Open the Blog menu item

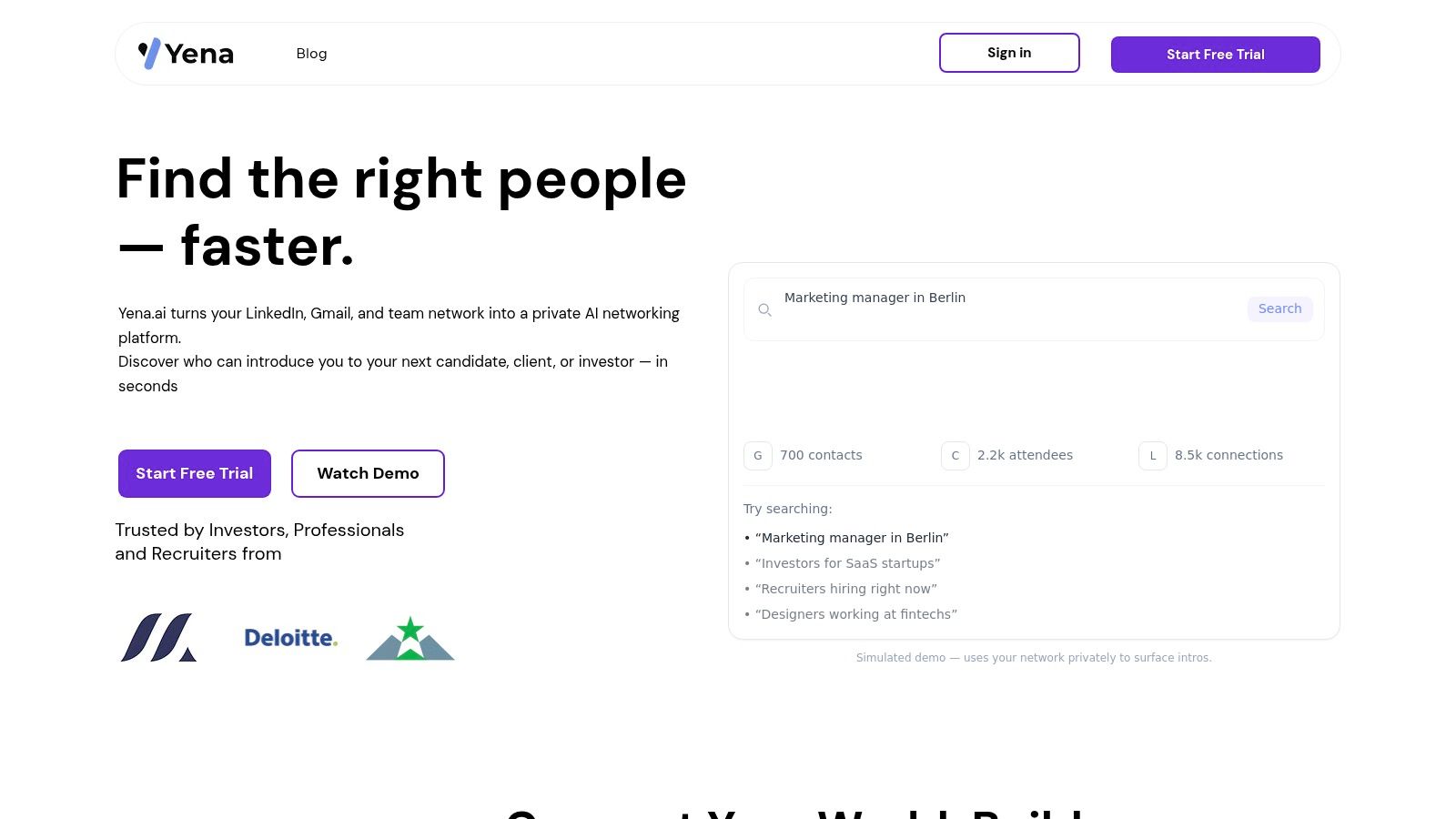[x=311, y=54]
